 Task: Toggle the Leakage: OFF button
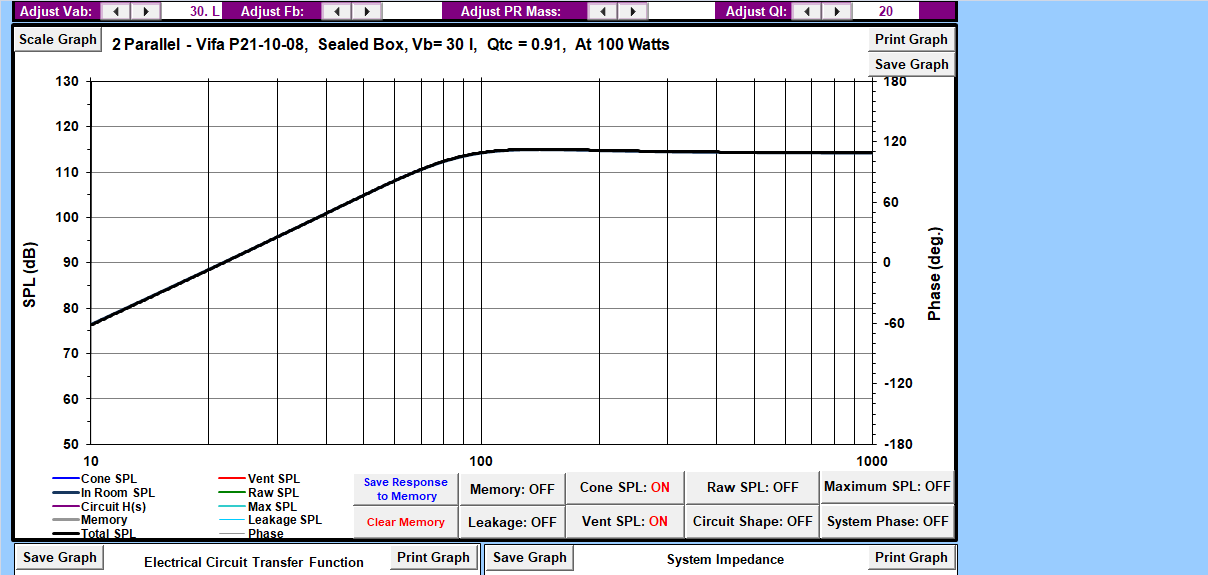(512, 522)
